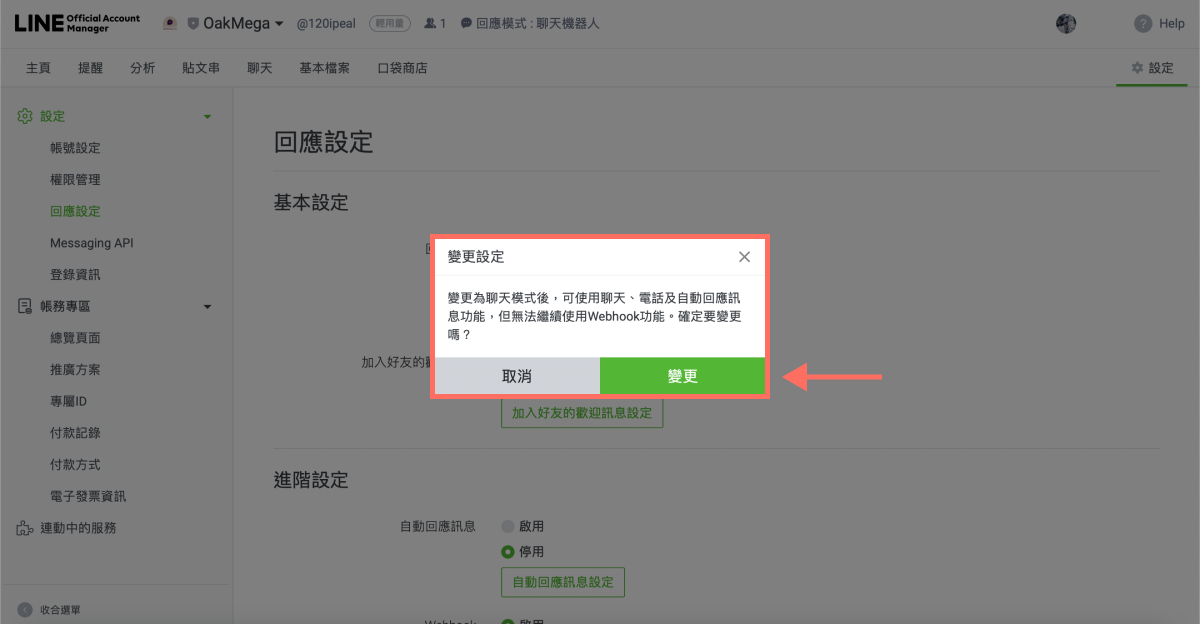Collapse the 帳務專區 section arrow
Screen dimensions: 1200x624
pos(208,307)
